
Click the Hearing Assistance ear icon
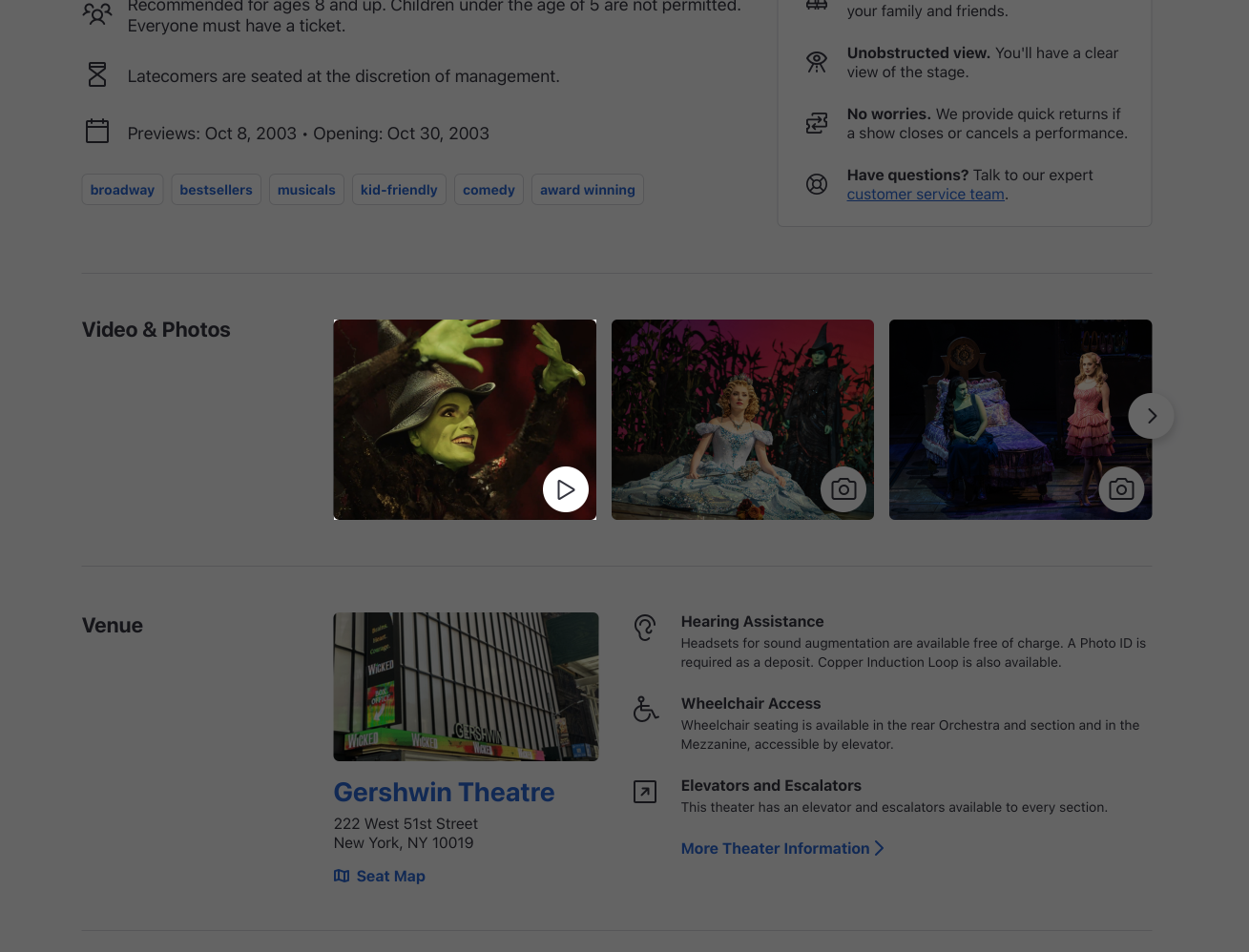[645, 628]
